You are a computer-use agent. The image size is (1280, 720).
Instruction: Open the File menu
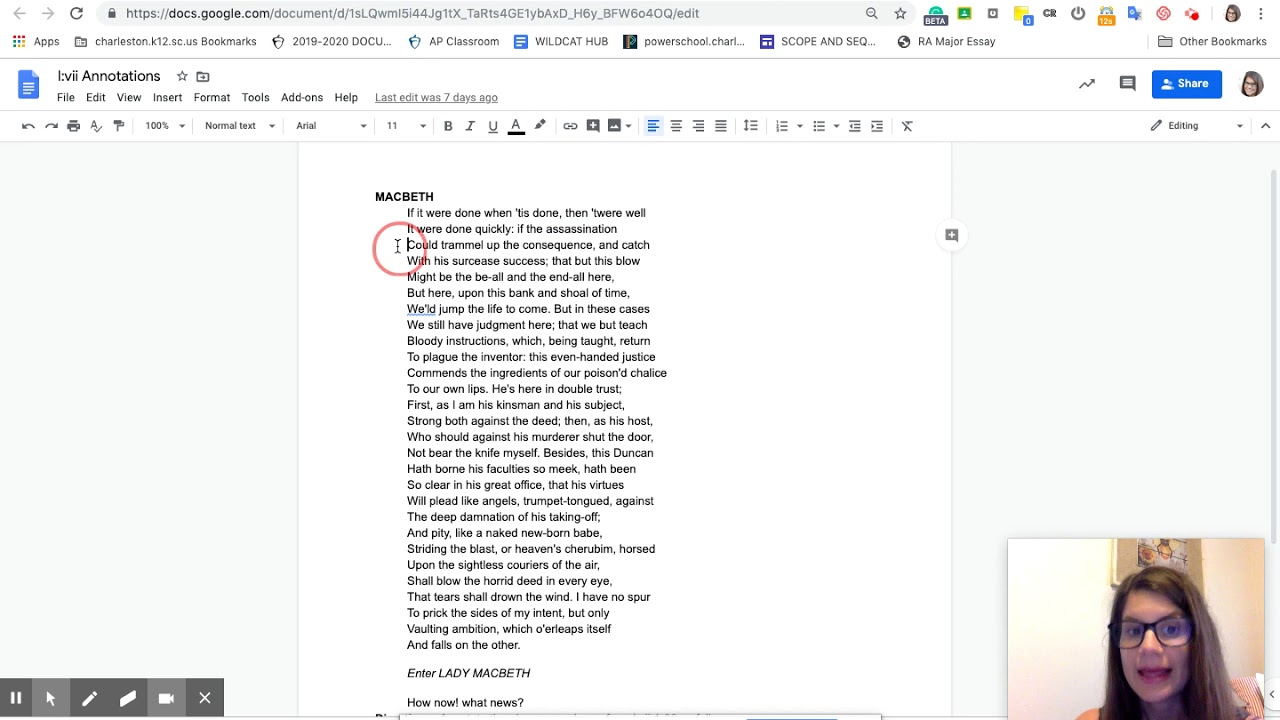pos(66,98)
